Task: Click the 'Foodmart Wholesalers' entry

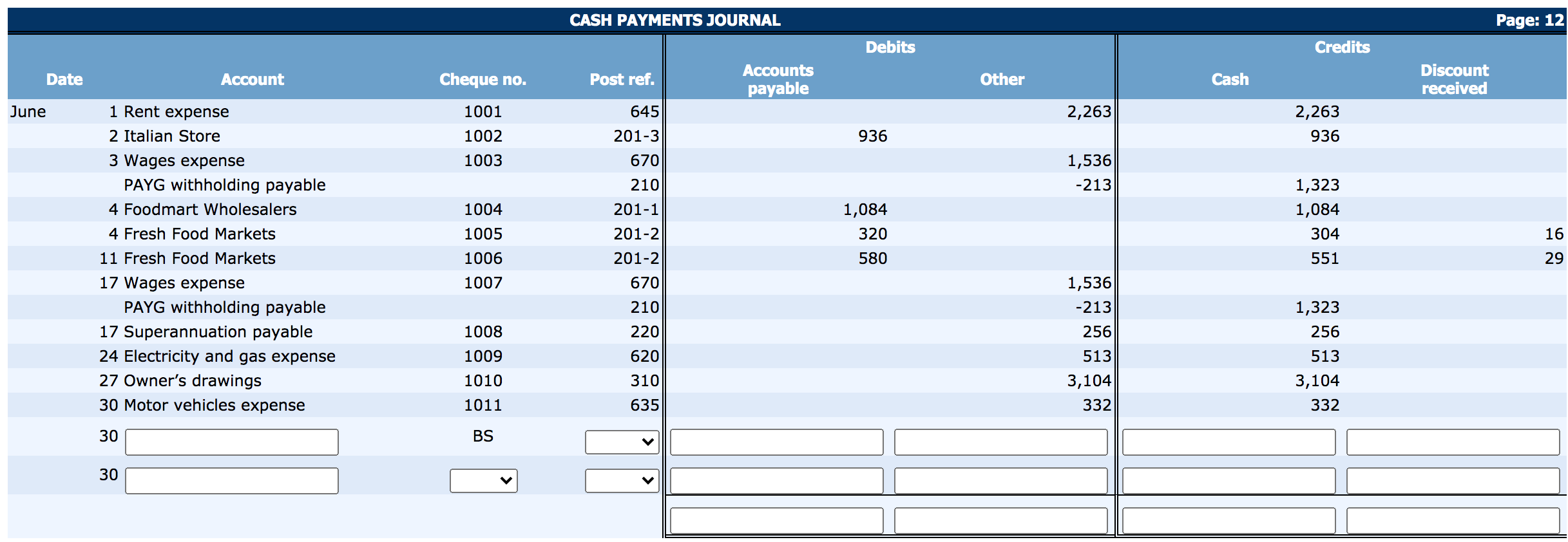Action: click(x=210, y=210)
